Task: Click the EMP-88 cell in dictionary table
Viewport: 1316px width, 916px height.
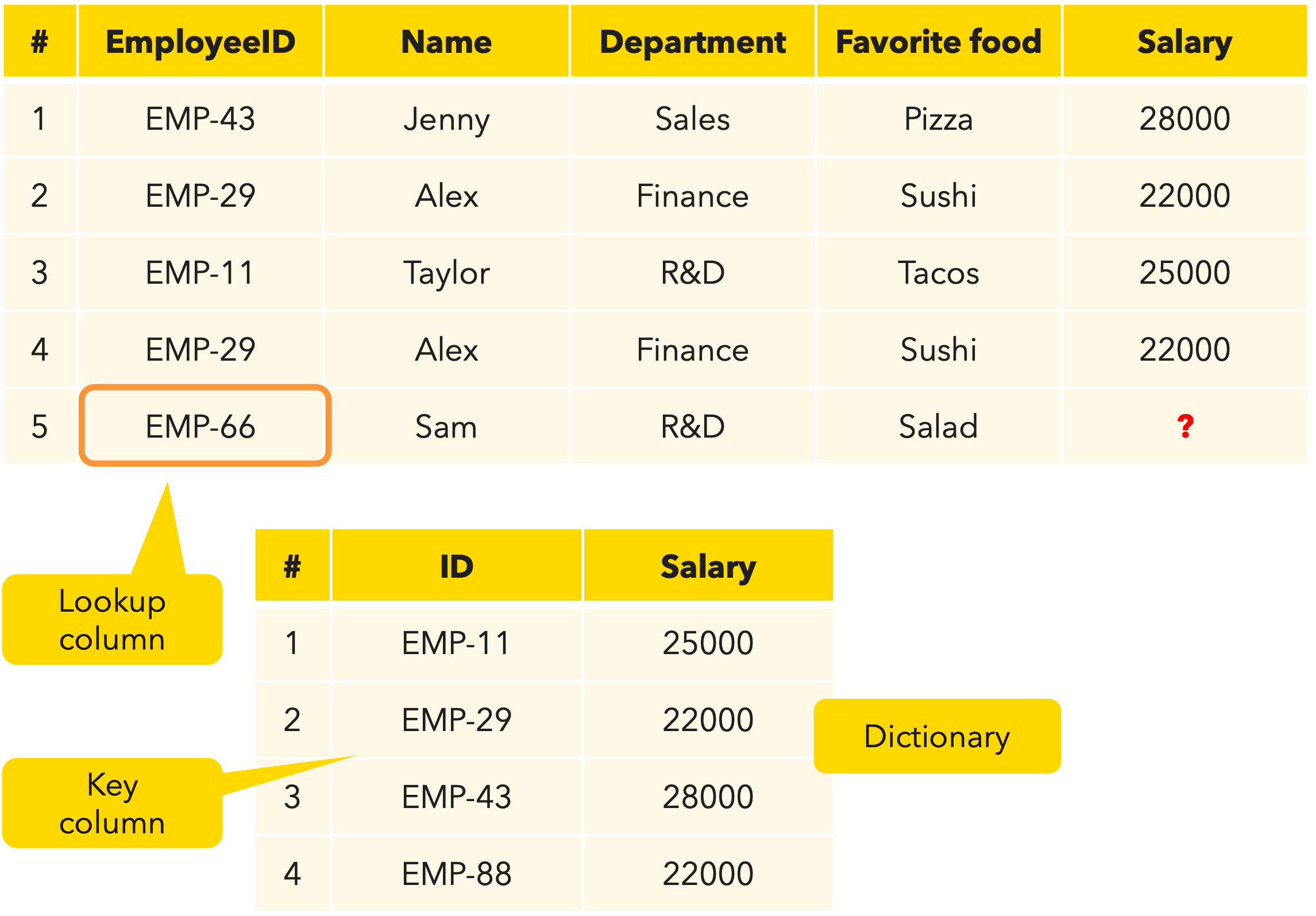Action: tap(457, 873)
